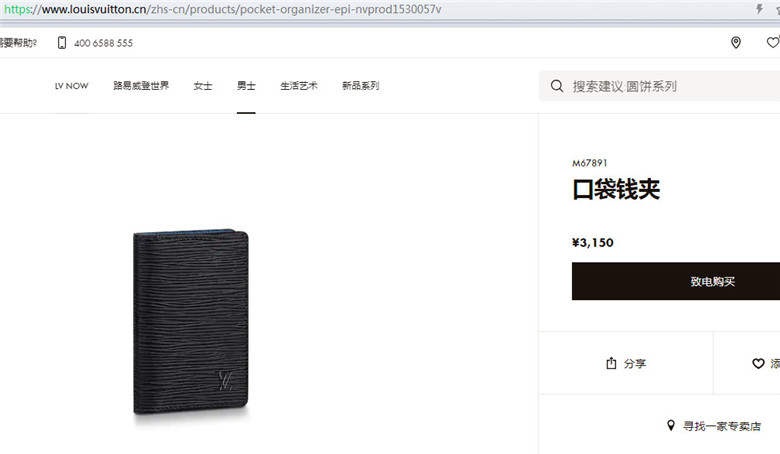Click the heart icon to add to wishlist
The image size is (780, 454).
pos(758,363)
